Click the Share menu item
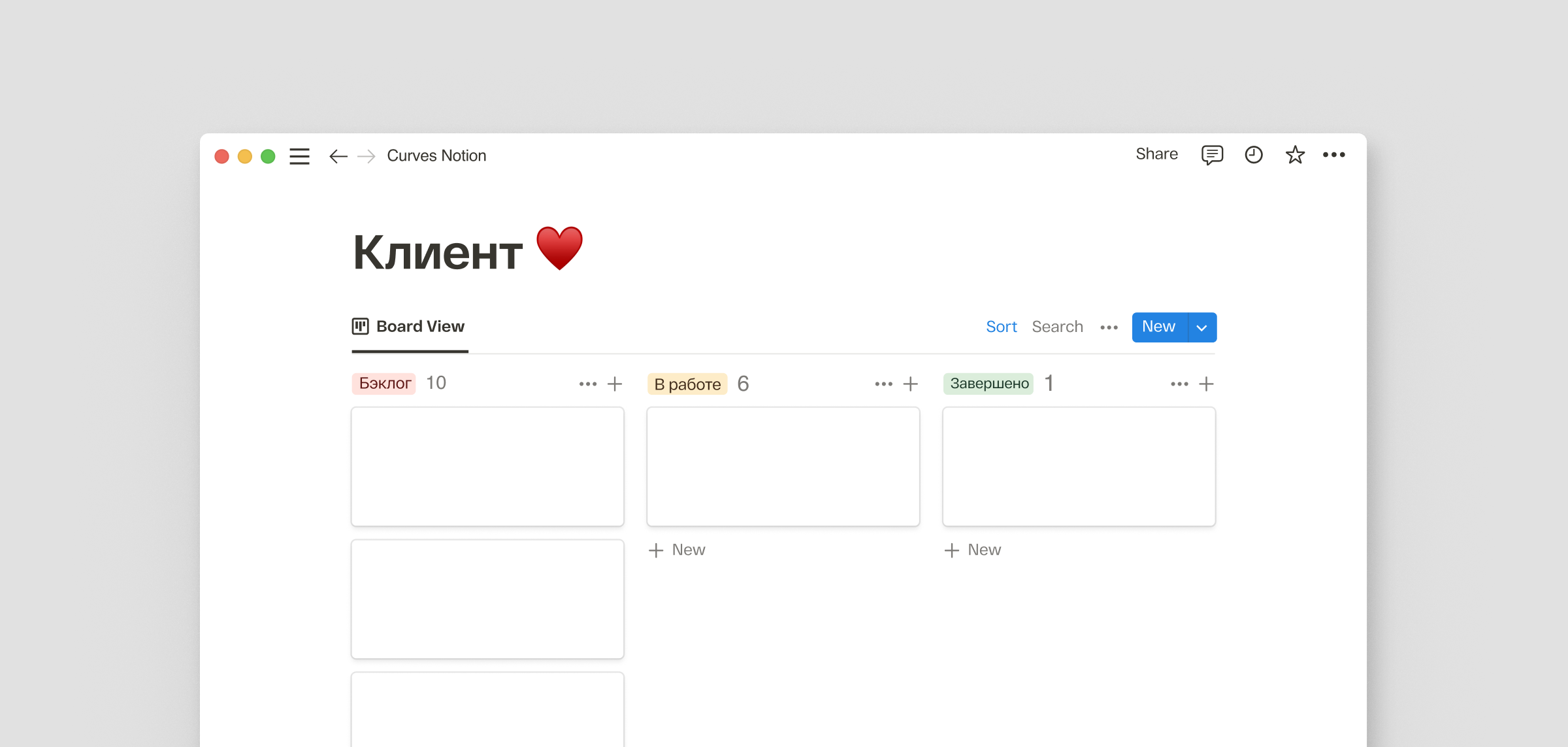This screenshot has width=1568, height=747. [1156, 154]
